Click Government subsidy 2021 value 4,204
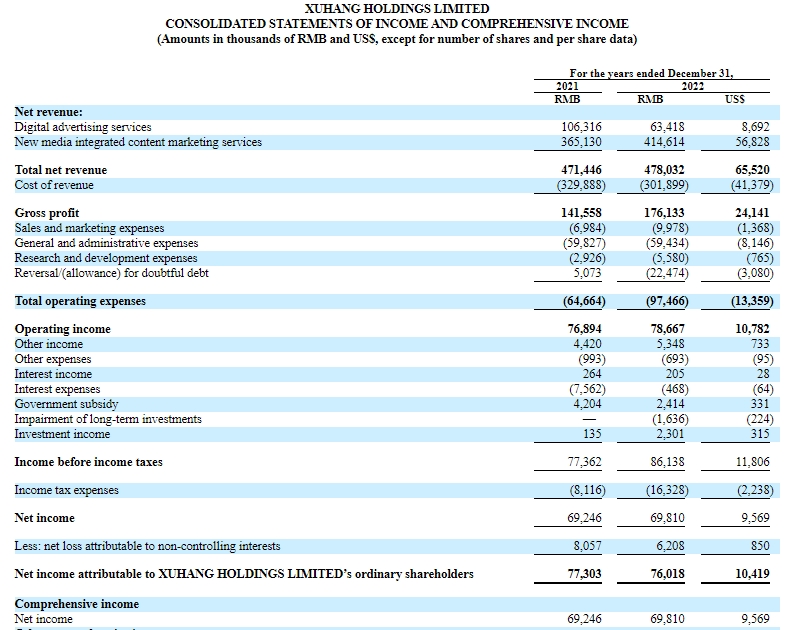 click(x=588, y=404)
